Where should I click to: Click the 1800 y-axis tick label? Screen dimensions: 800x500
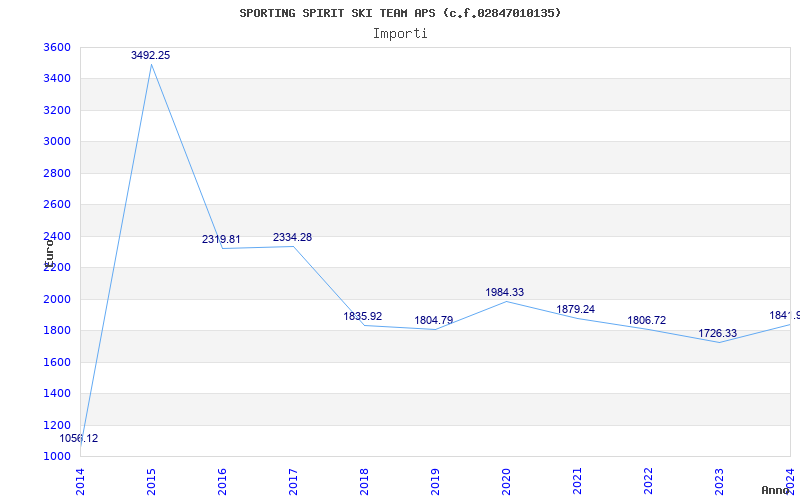(x=57, y=331)
